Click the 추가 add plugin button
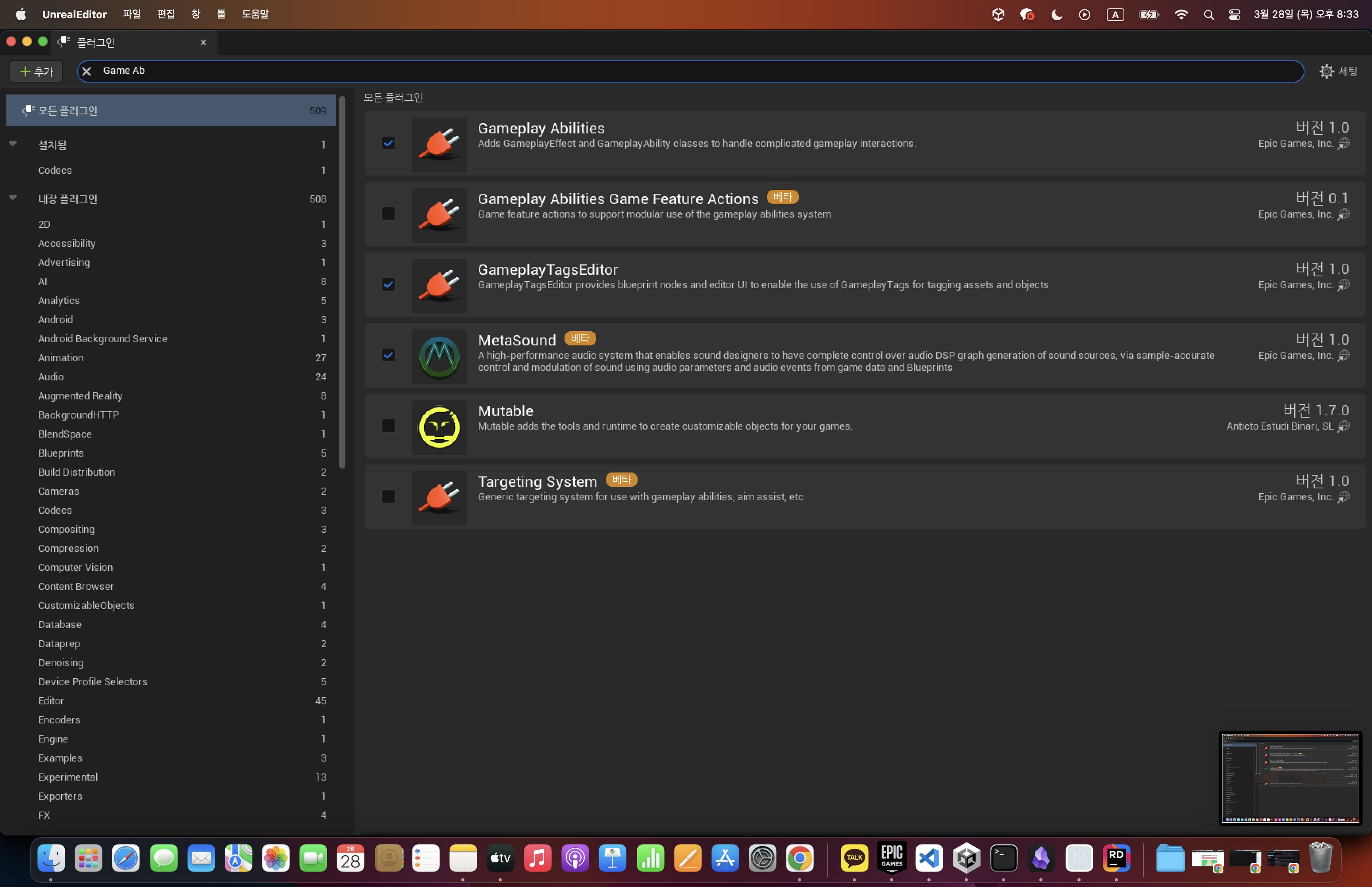The height and width of the screenshot is (887, 1372). (36, 71)
